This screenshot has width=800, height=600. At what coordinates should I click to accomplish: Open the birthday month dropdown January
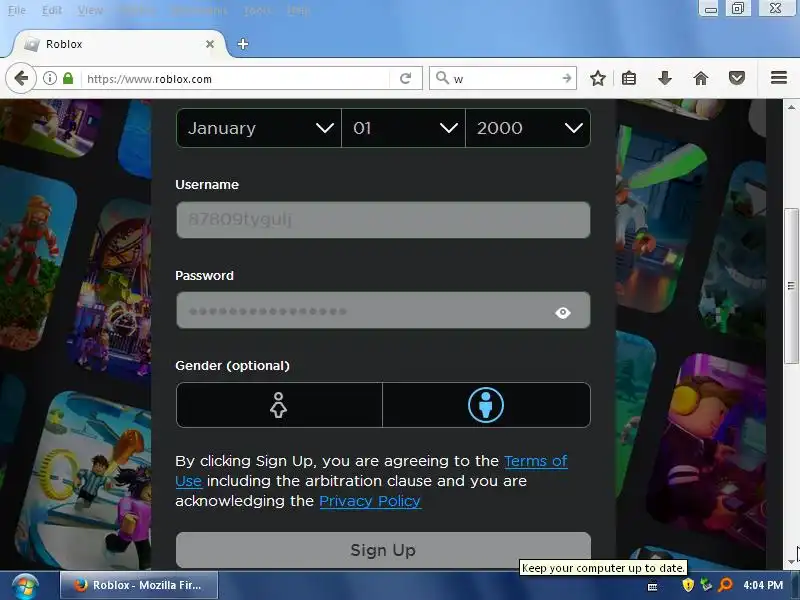click(x=259, y=128)
